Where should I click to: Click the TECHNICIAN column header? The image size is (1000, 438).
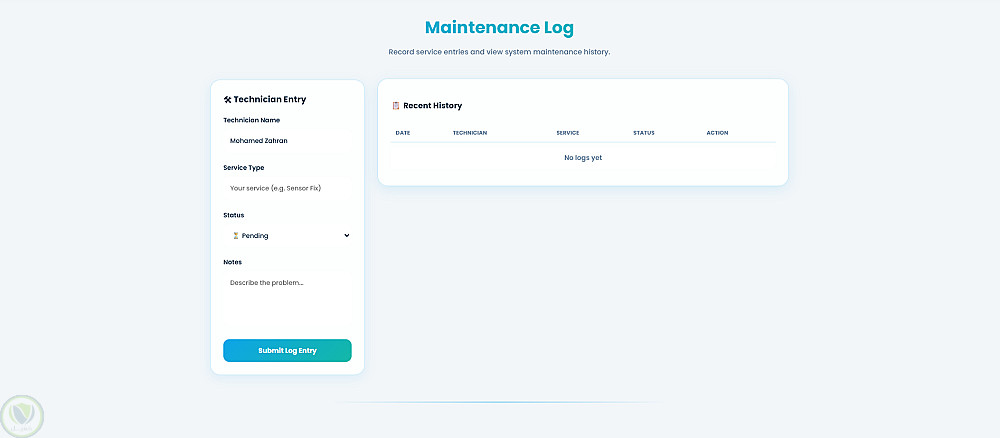click(470, 133)
